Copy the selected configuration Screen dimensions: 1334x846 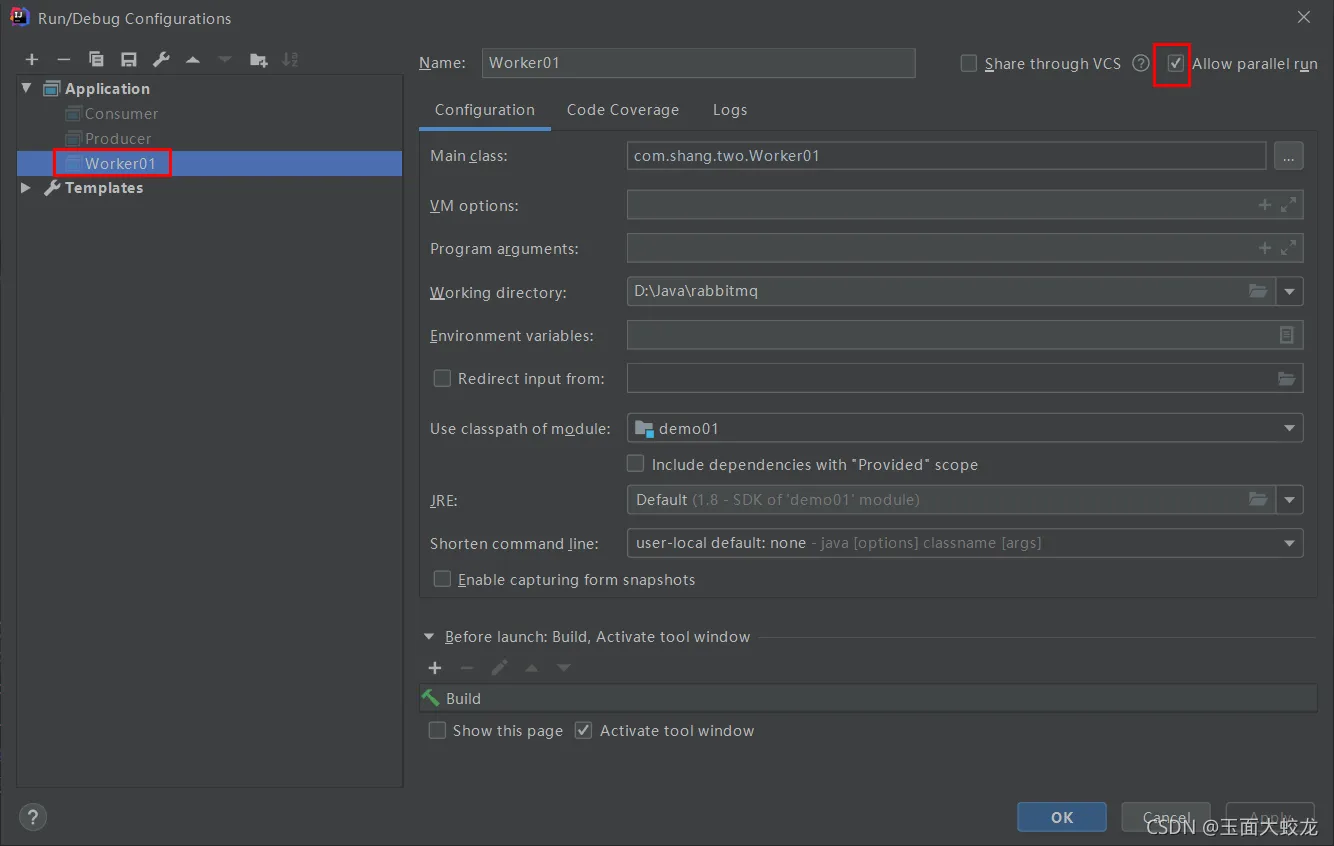pyautogui.click(x=96, y=60)
